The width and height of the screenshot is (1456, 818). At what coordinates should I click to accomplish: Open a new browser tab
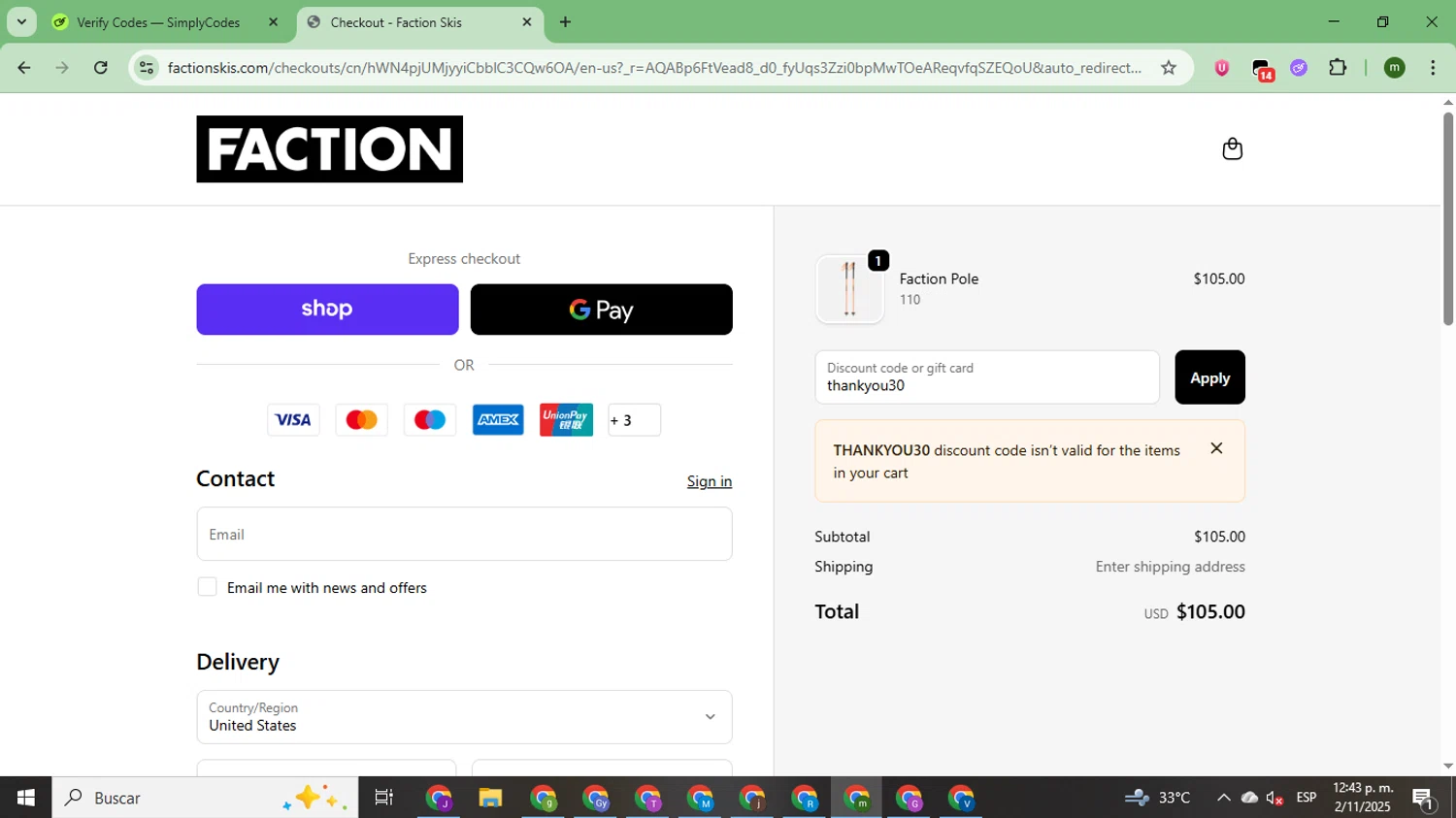coord(565,22)
